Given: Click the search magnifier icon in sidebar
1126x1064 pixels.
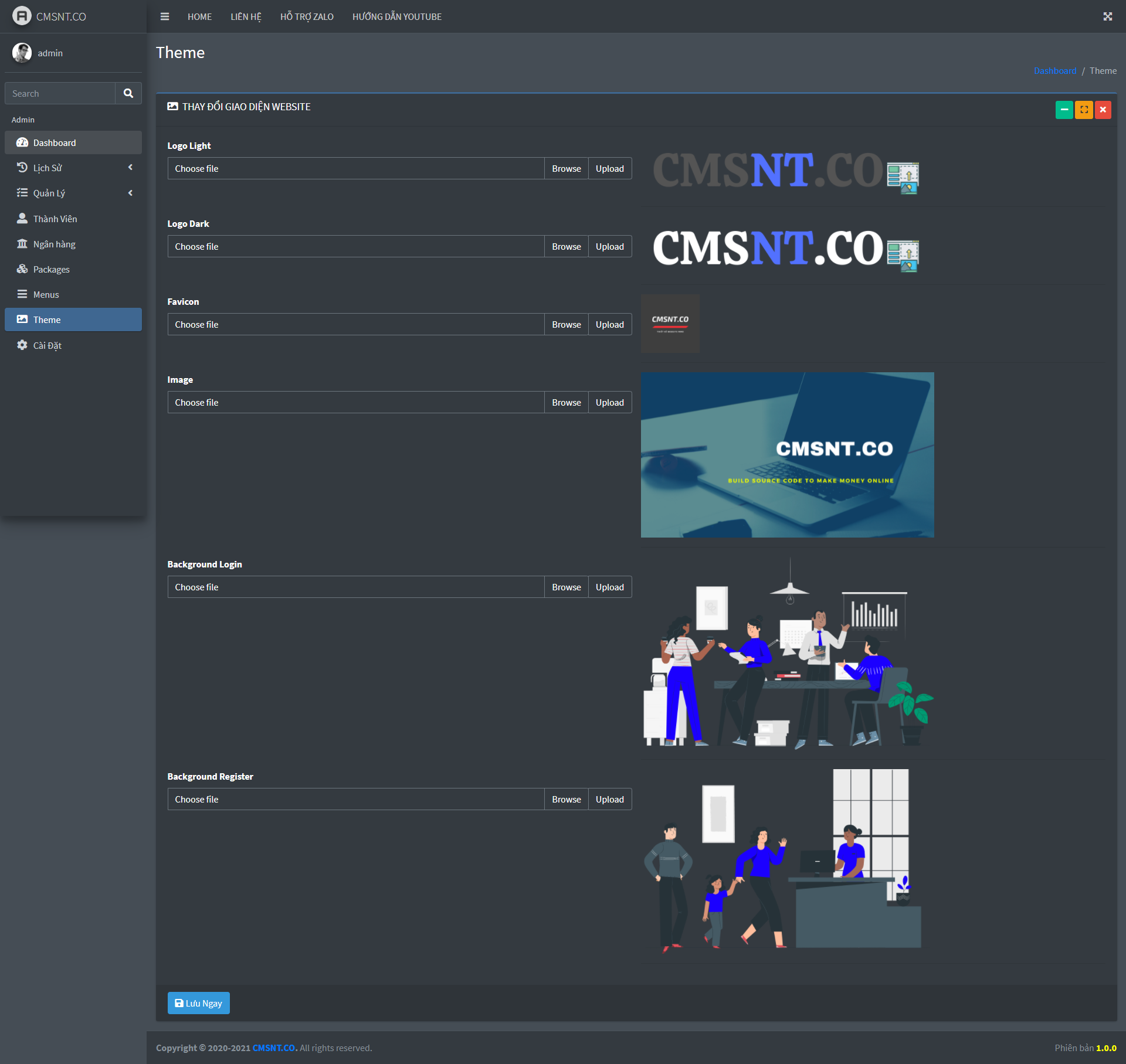Looking at the screenshot, I should point(128,93).
